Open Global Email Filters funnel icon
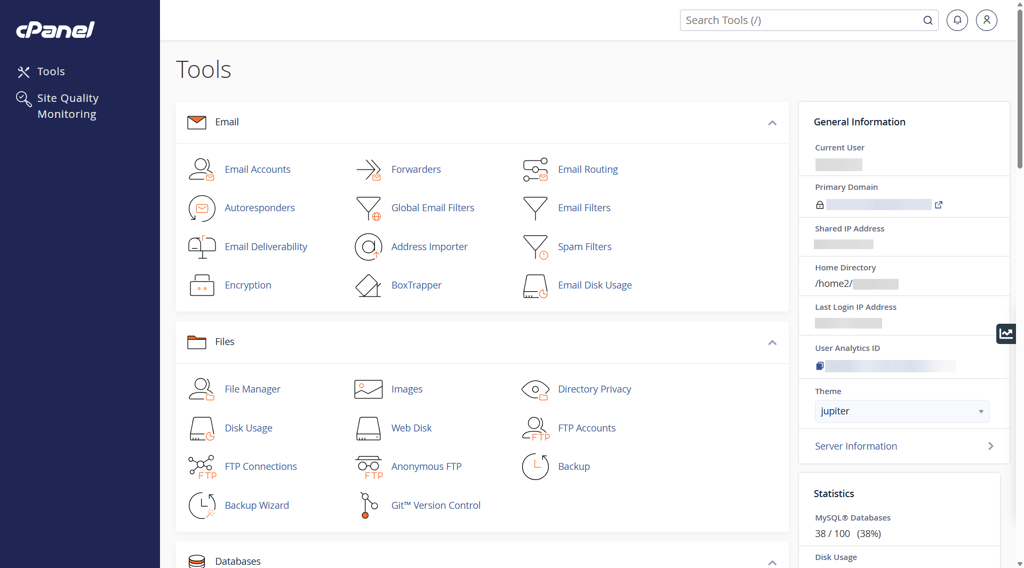 coord(368,208)
